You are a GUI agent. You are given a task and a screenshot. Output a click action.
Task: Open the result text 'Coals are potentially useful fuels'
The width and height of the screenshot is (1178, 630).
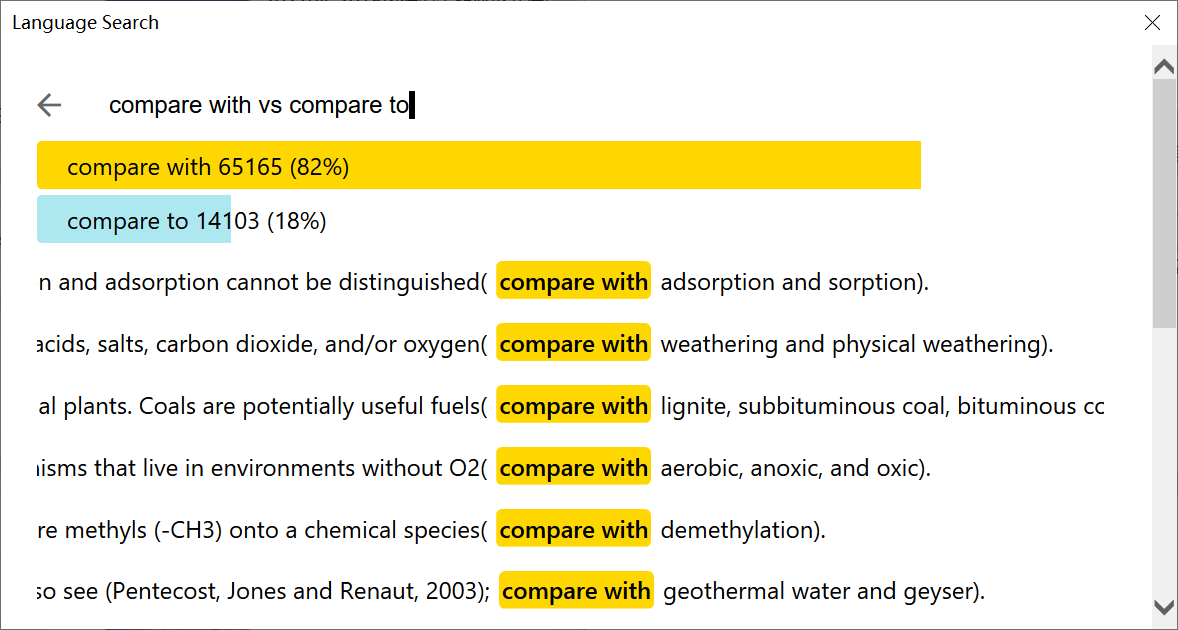310,406
